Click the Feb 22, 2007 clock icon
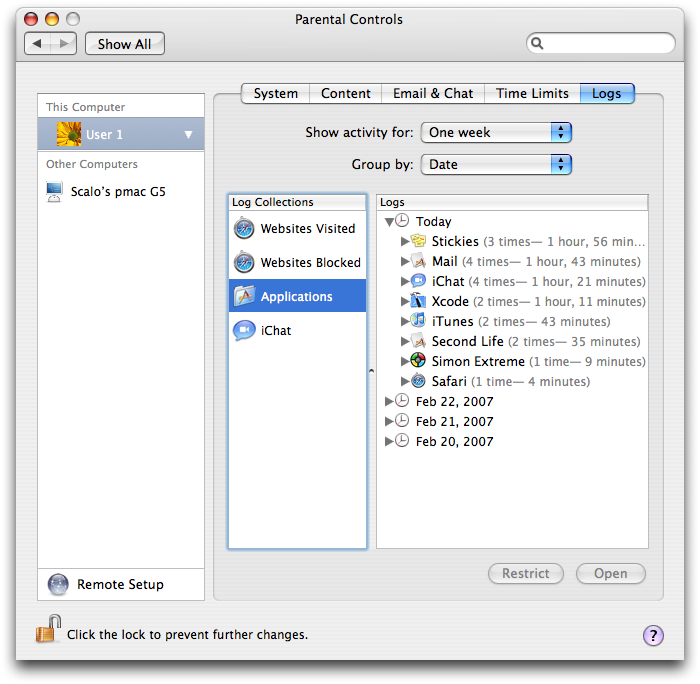Screen dimensions: 700x684 pos(402,400)
